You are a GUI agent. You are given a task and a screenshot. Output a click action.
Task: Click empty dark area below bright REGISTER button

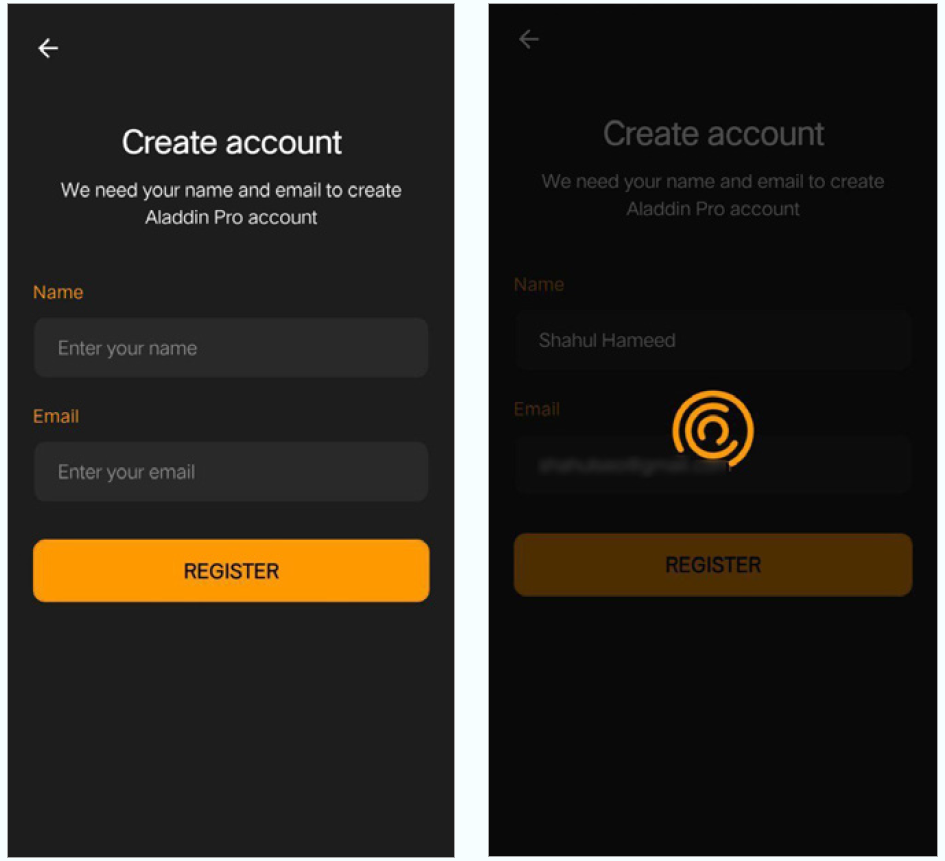pyautogui.click(x=231, y=729)
